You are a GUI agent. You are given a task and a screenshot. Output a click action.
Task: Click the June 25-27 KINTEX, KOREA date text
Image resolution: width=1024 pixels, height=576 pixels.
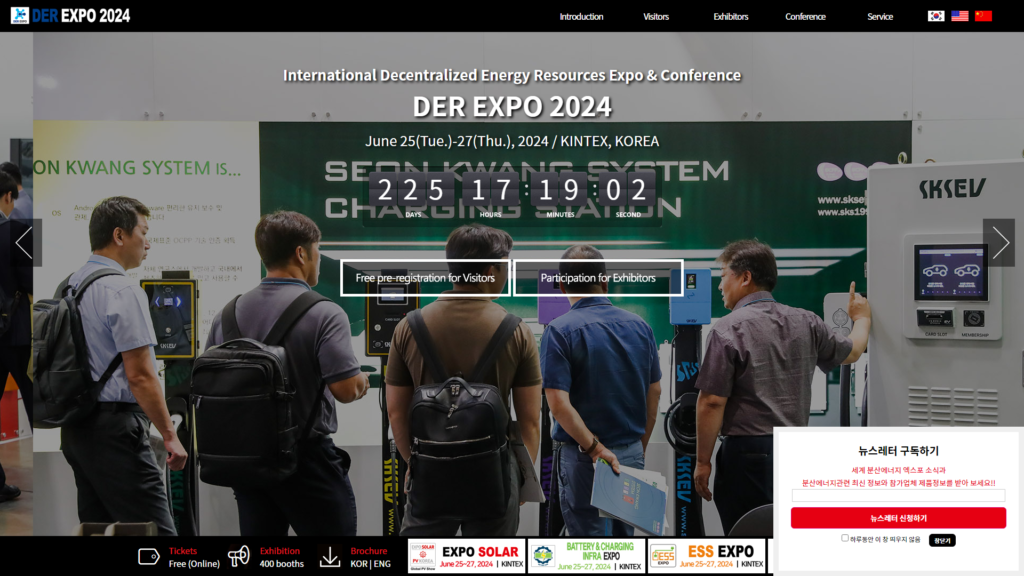[x=512, y=141]
